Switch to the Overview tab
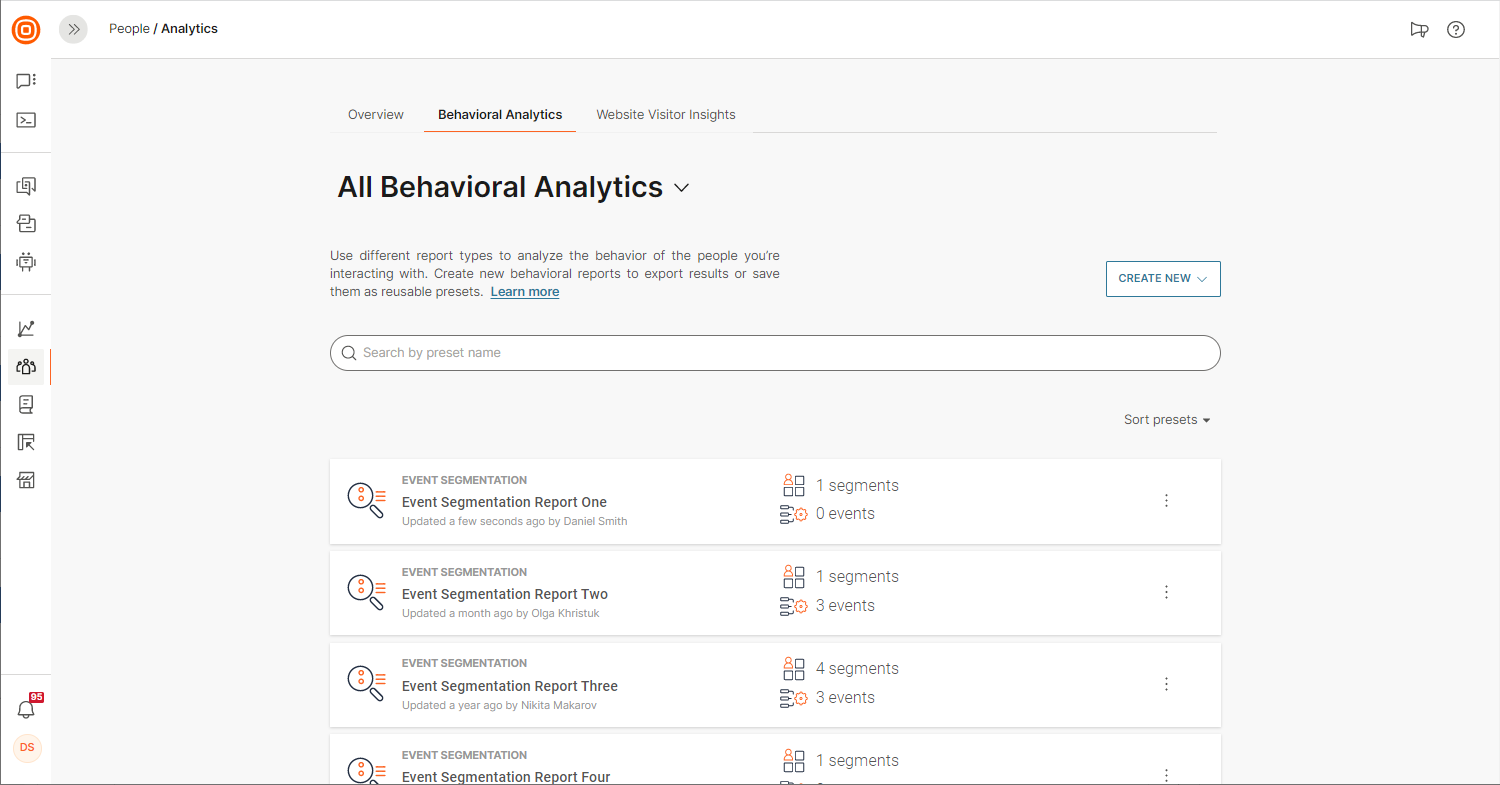 pyautogui.click(x=376, y=115)
